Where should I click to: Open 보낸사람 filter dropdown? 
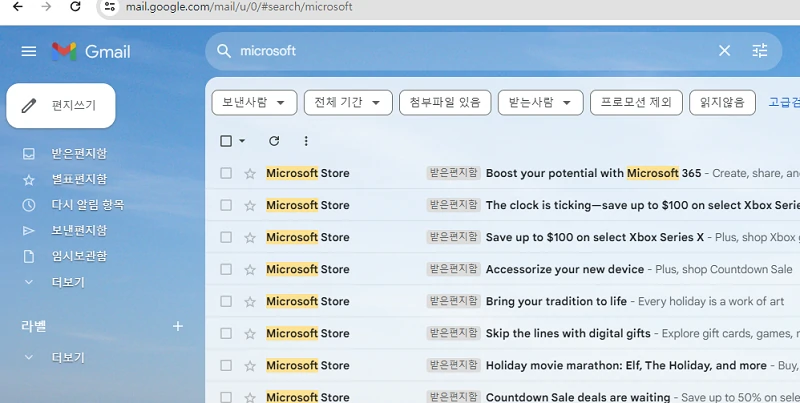pyautogui.click(x=254, y=103)
